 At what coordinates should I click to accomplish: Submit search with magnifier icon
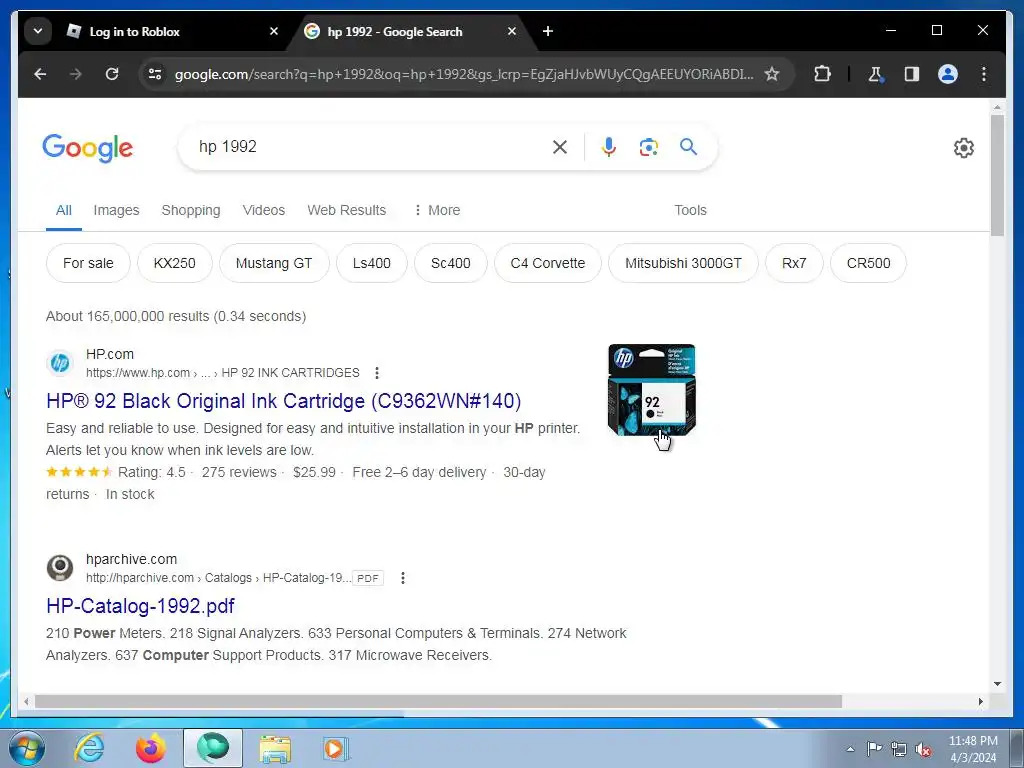[688, 146]
